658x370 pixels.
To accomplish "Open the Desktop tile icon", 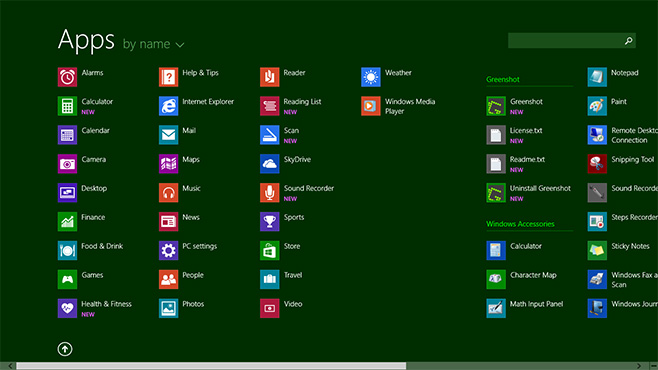I will [67, 193].
